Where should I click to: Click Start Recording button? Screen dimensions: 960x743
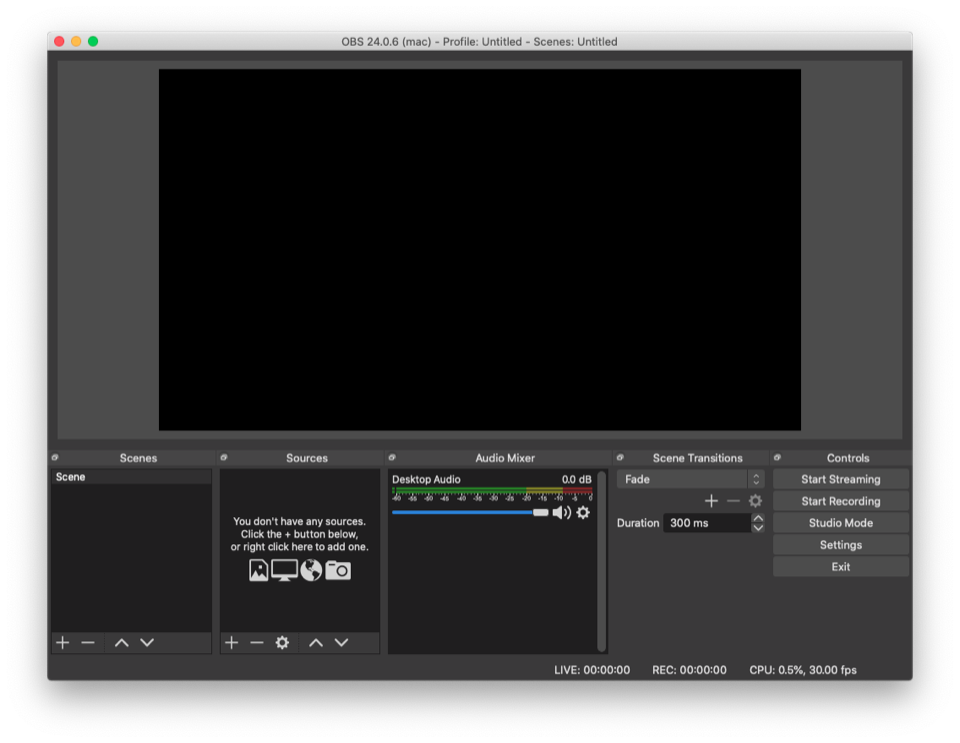(840, 501)
